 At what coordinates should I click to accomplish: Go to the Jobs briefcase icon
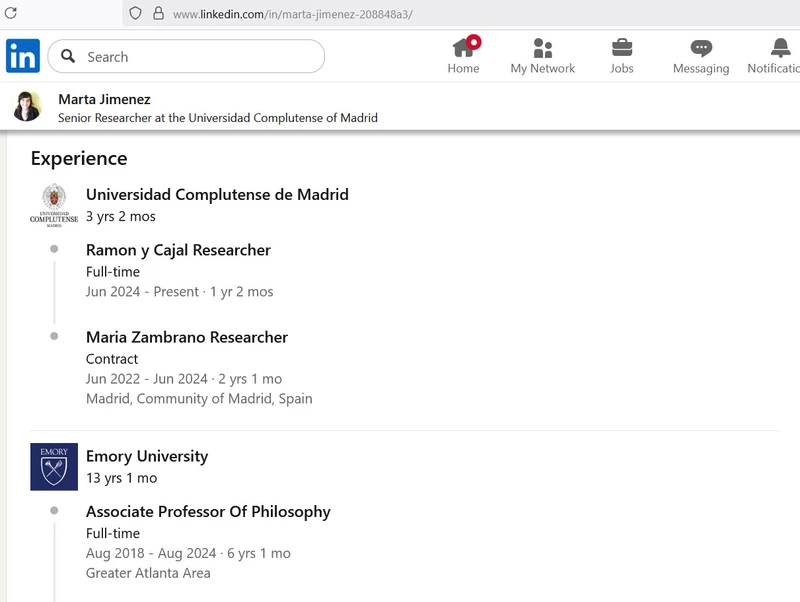[622, 48]
